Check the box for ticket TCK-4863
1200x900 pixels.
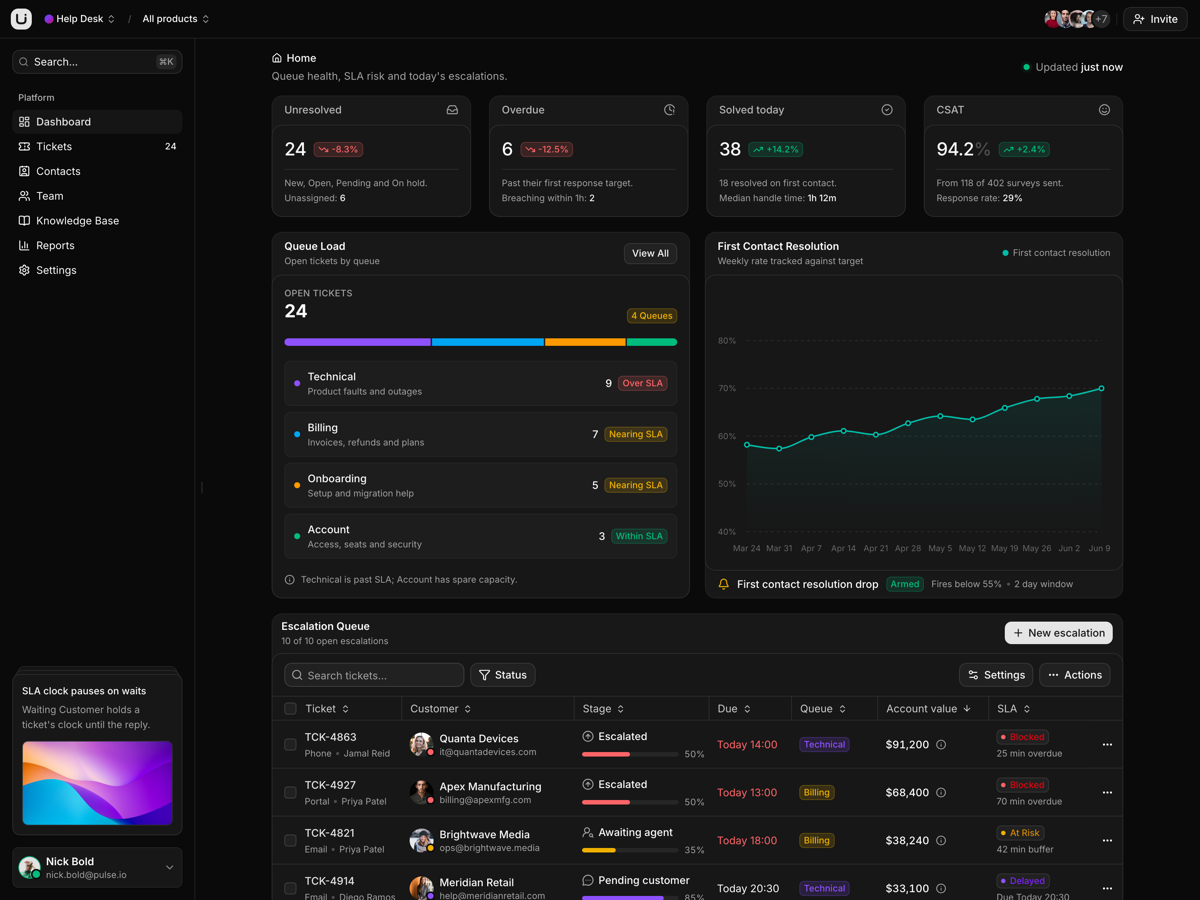point(290,745)
